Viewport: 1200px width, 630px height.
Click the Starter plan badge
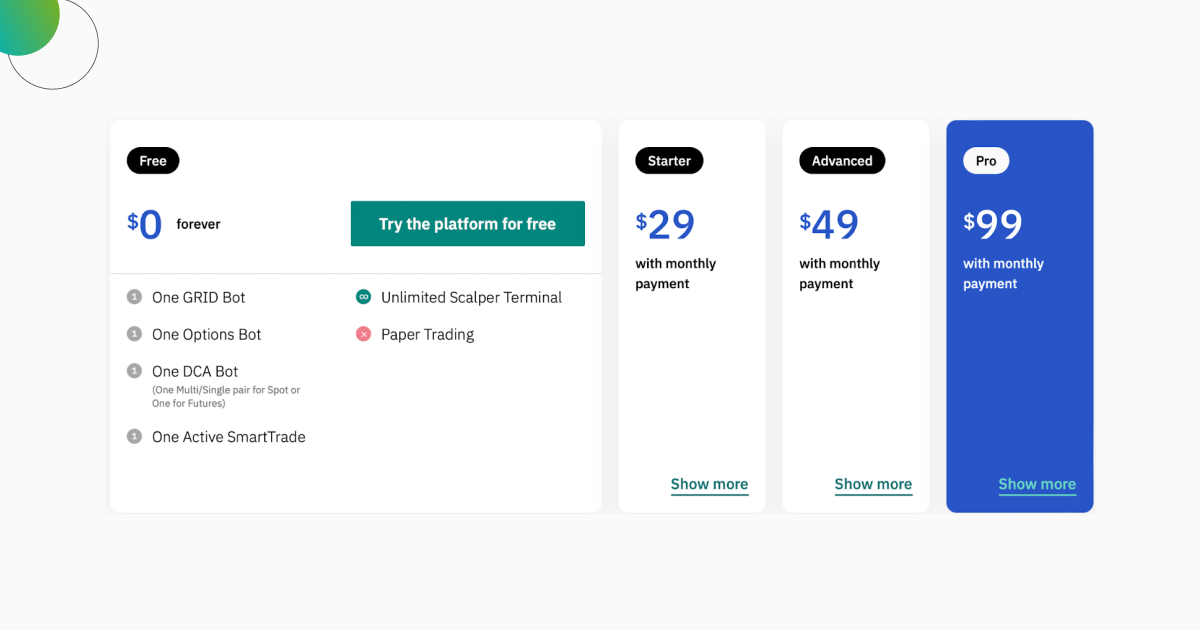click(x=668, y=160)
